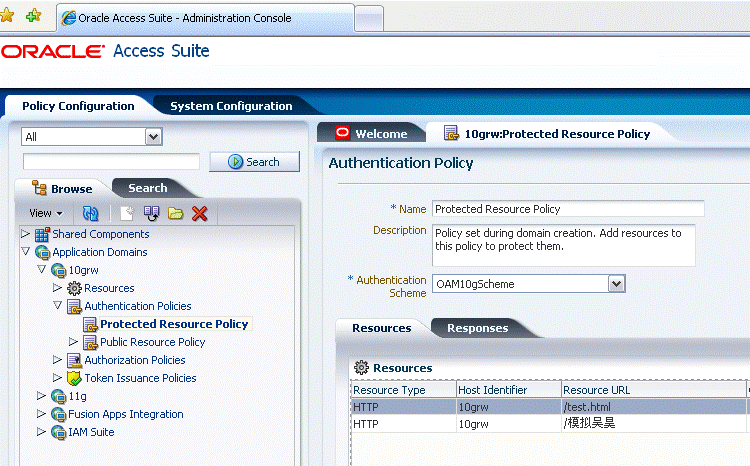Select the /模拟吴昊 resource row
750x466 pixels.
549,424
